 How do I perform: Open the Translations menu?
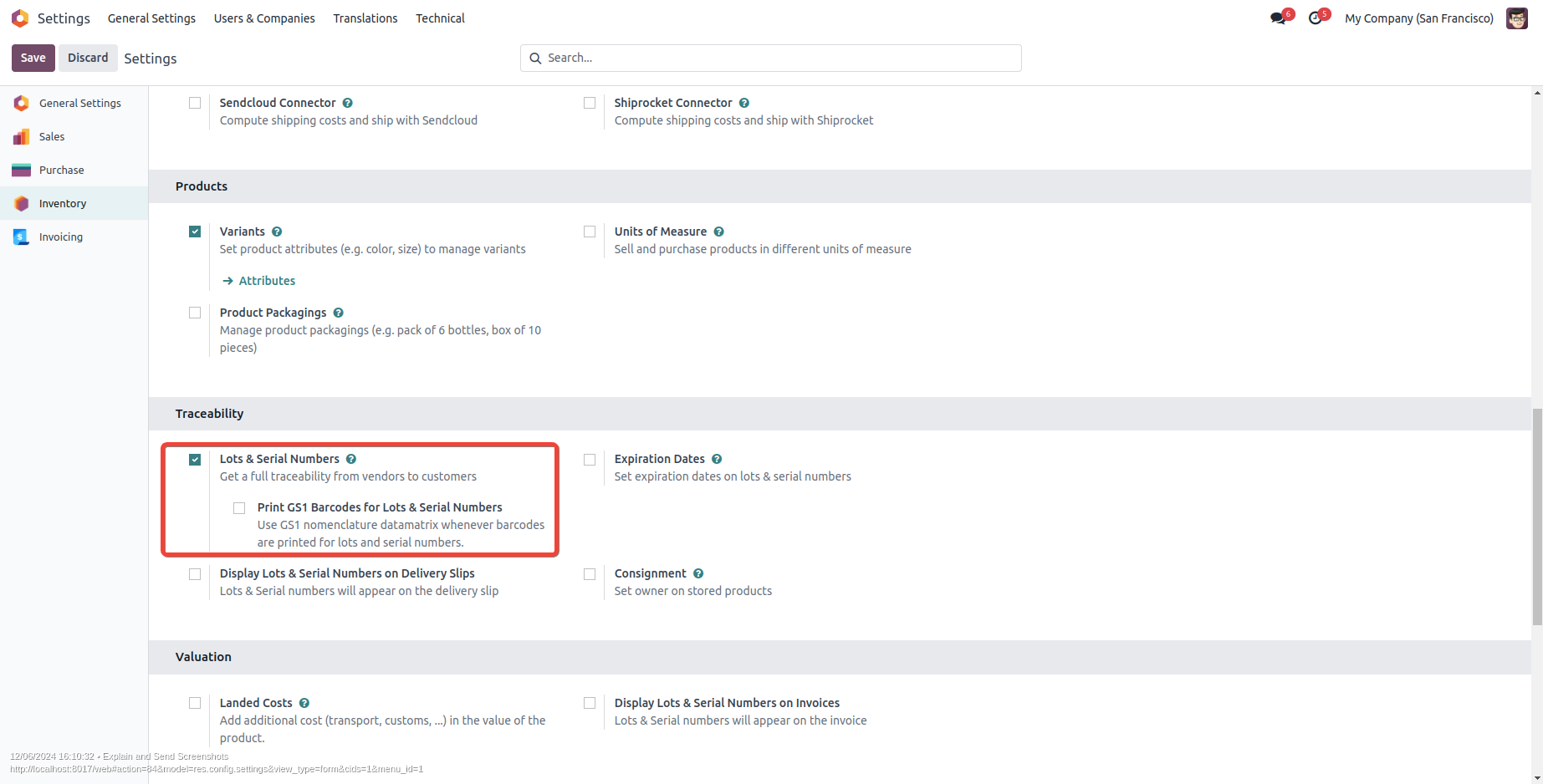365,18
